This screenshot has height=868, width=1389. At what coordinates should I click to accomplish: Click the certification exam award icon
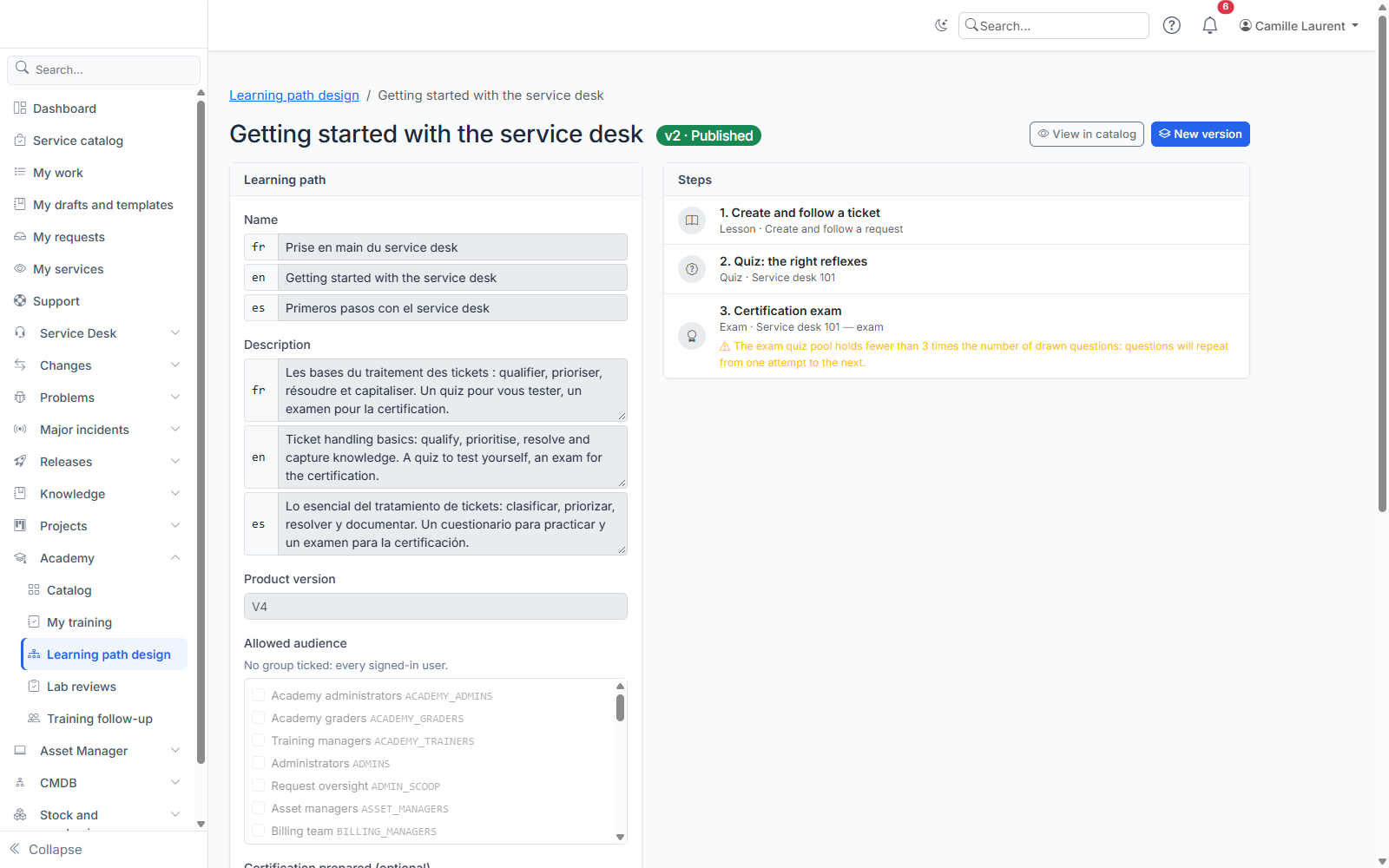(692, 336)
